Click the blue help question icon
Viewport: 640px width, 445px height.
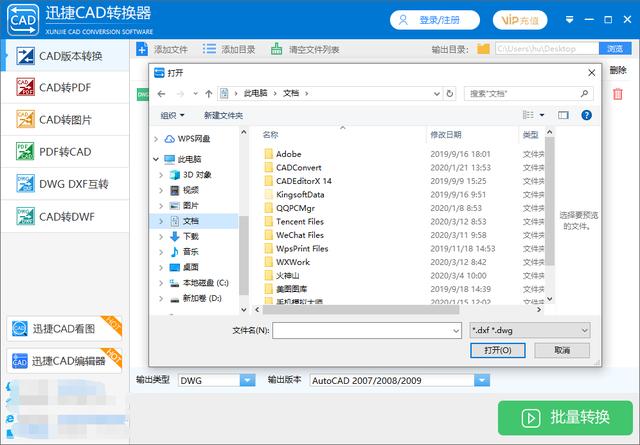click(587, 115)
